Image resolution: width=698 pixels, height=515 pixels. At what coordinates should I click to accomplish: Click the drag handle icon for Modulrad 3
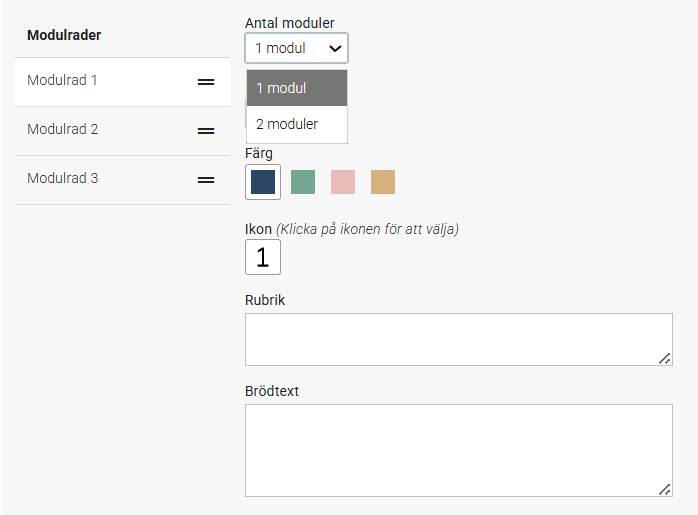click(x=206, y=180)
